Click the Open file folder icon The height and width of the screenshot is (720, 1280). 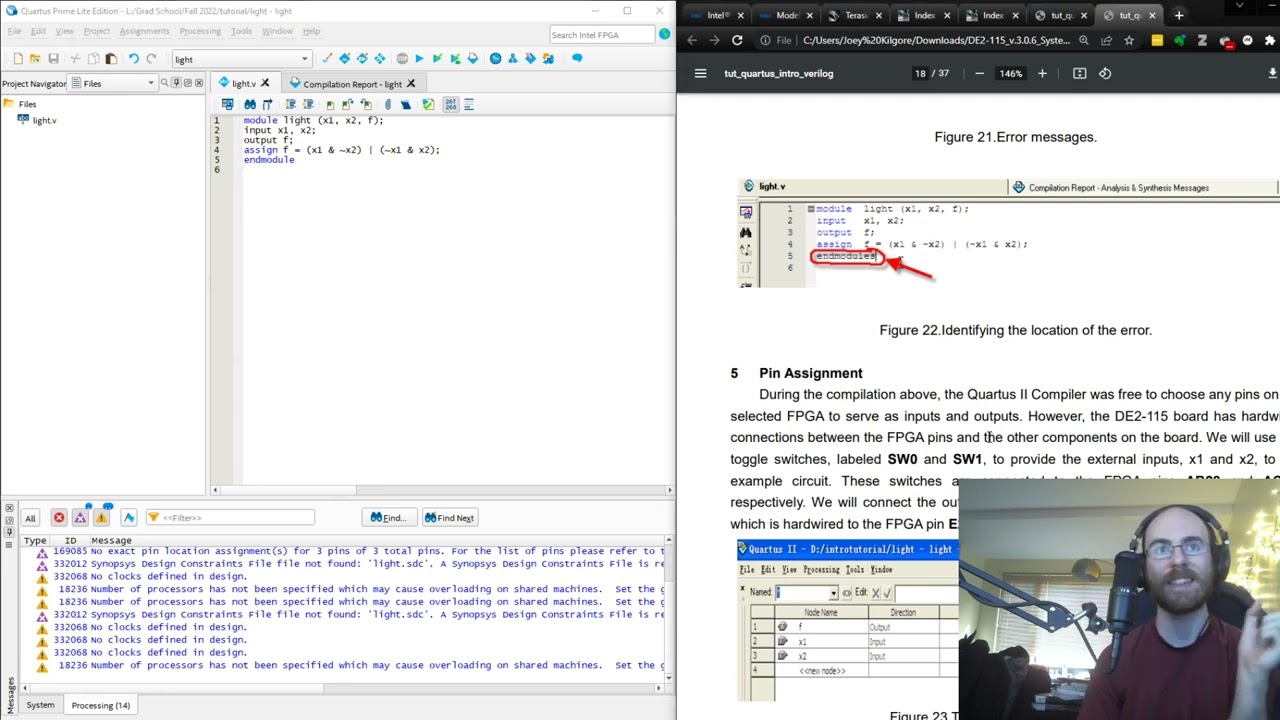point(35,59)
